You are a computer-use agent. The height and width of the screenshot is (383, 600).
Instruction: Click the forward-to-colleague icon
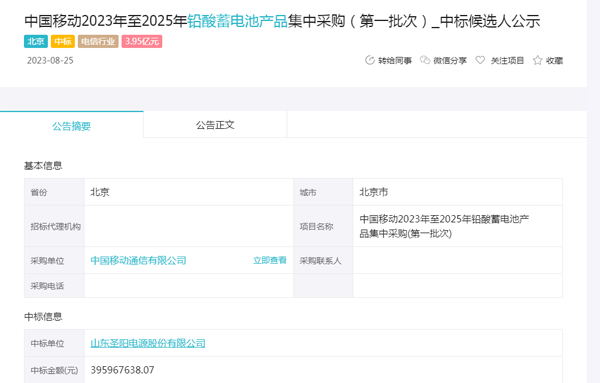[x=369, y=60]
